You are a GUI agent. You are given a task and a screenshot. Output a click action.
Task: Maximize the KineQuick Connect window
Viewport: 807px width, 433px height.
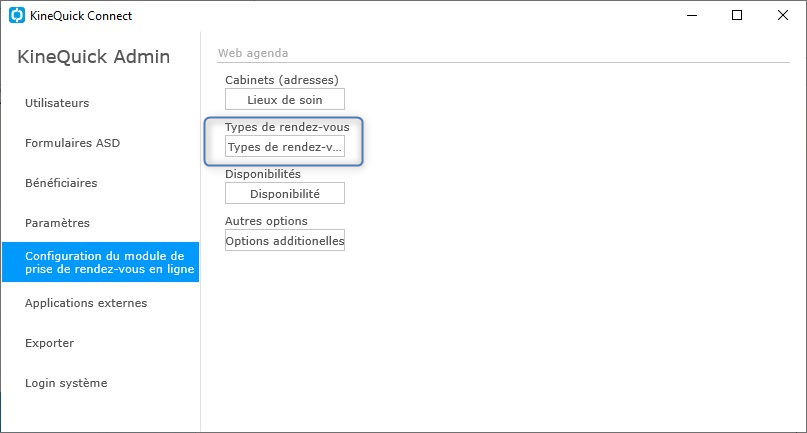pos(737,15)
